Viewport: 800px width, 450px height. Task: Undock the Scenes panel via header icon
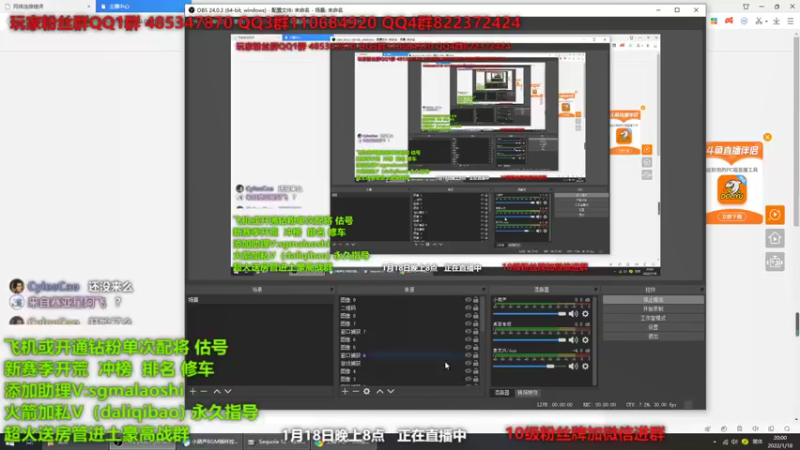click(331, 289)
